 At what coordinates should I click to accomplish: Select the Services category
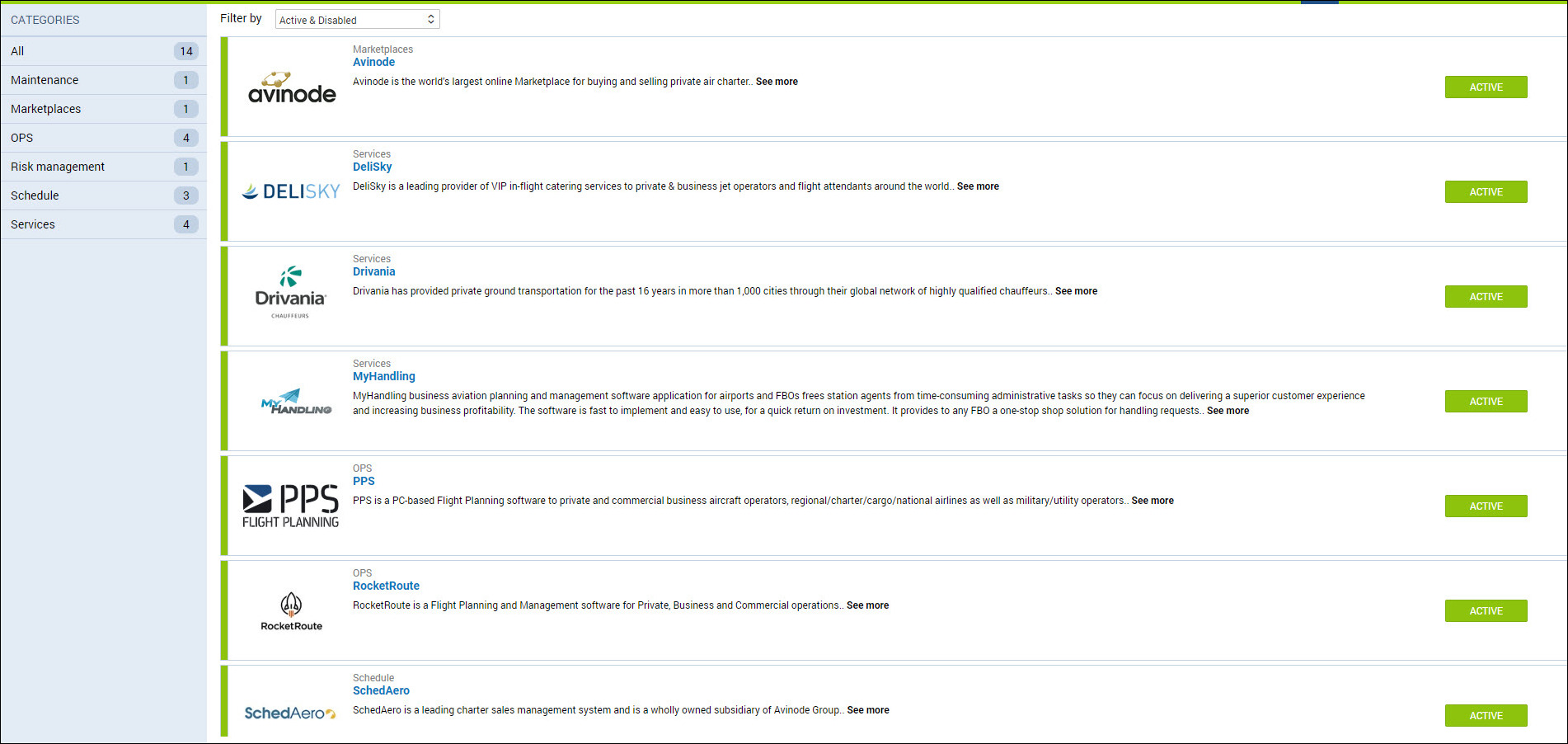[x=104, y=224]
